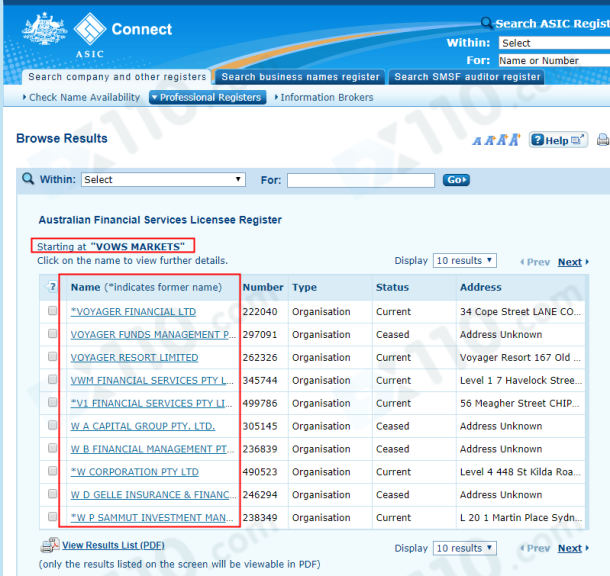The width and height of the screenshot is (610, 576).
Task: Tick checkbox for VOYAGER FUNDS MANAGEMENT
Action: (x=52, y=334)
